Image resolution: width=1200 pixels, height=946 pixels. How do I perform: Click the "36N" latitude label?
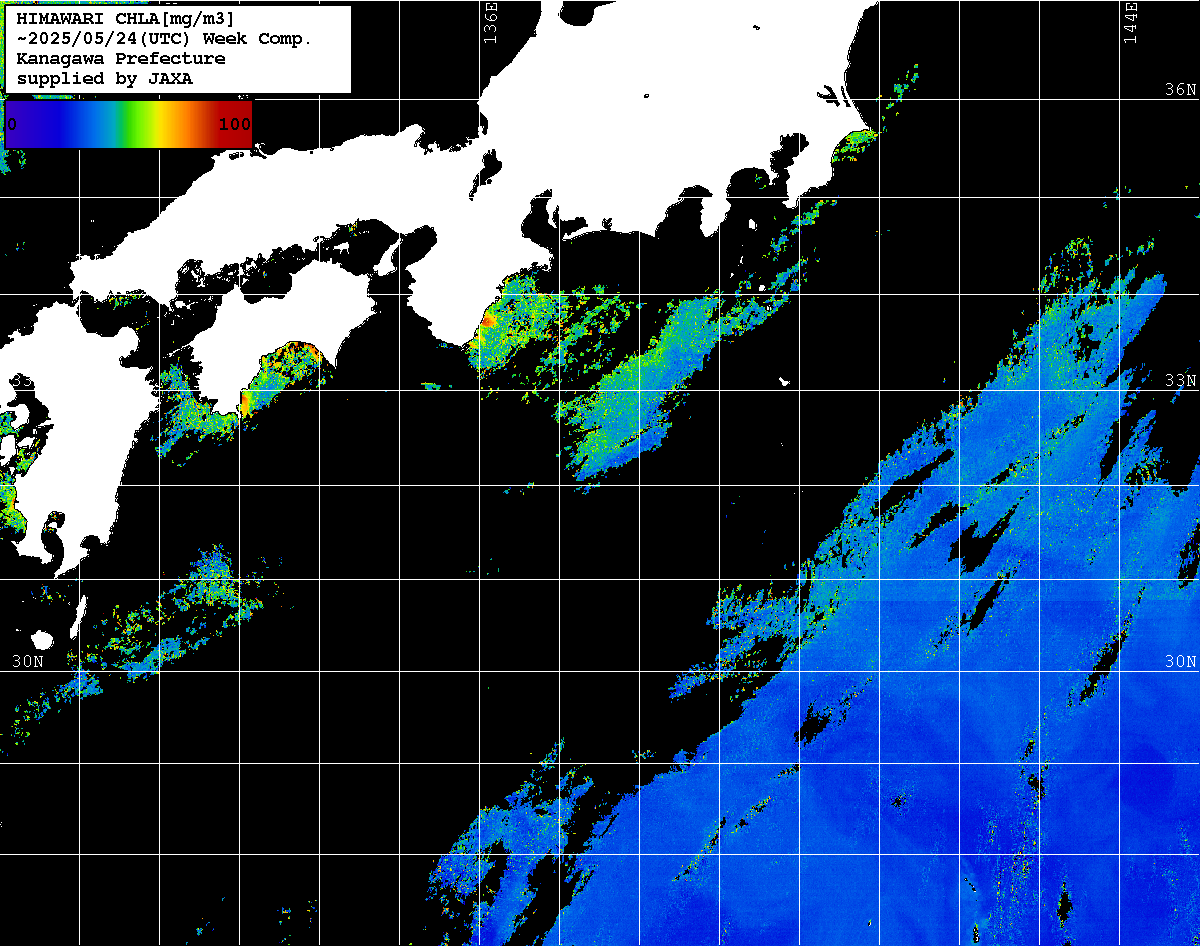coord(1180,90)
